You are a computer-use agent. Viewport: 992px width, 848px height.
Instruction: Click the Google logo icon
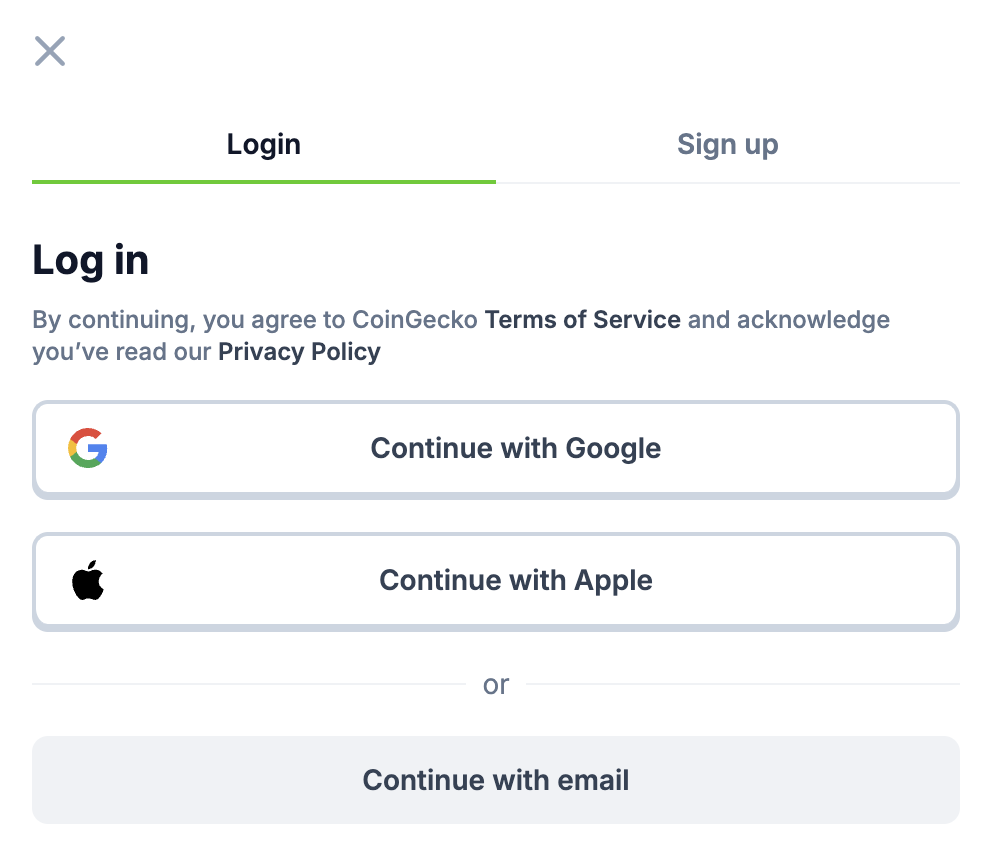click(88, 448)
